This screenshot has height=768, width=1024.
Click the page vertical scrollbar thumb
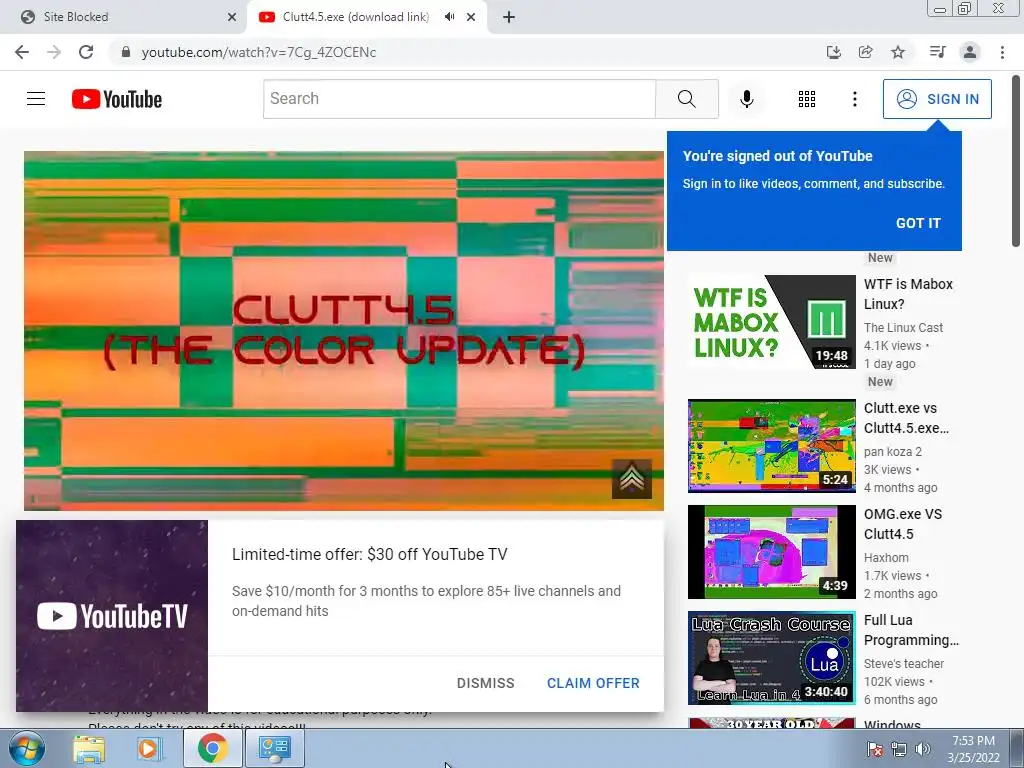pos(1016,161)
